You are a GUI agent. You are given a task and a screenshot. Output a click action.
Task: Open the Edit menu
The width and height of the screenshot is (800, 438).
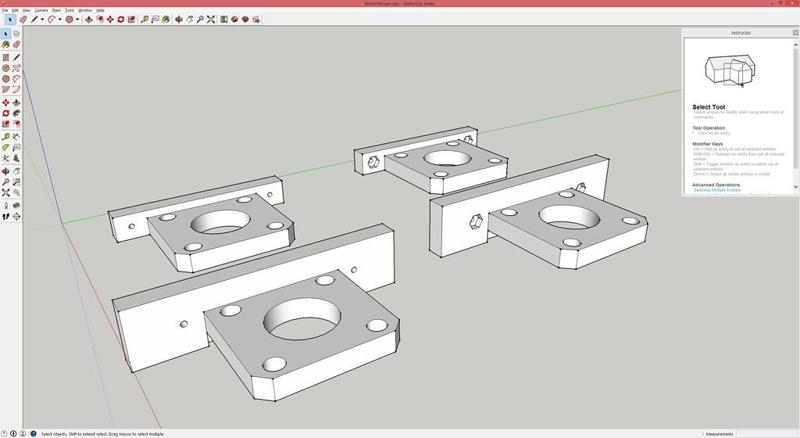15,10
